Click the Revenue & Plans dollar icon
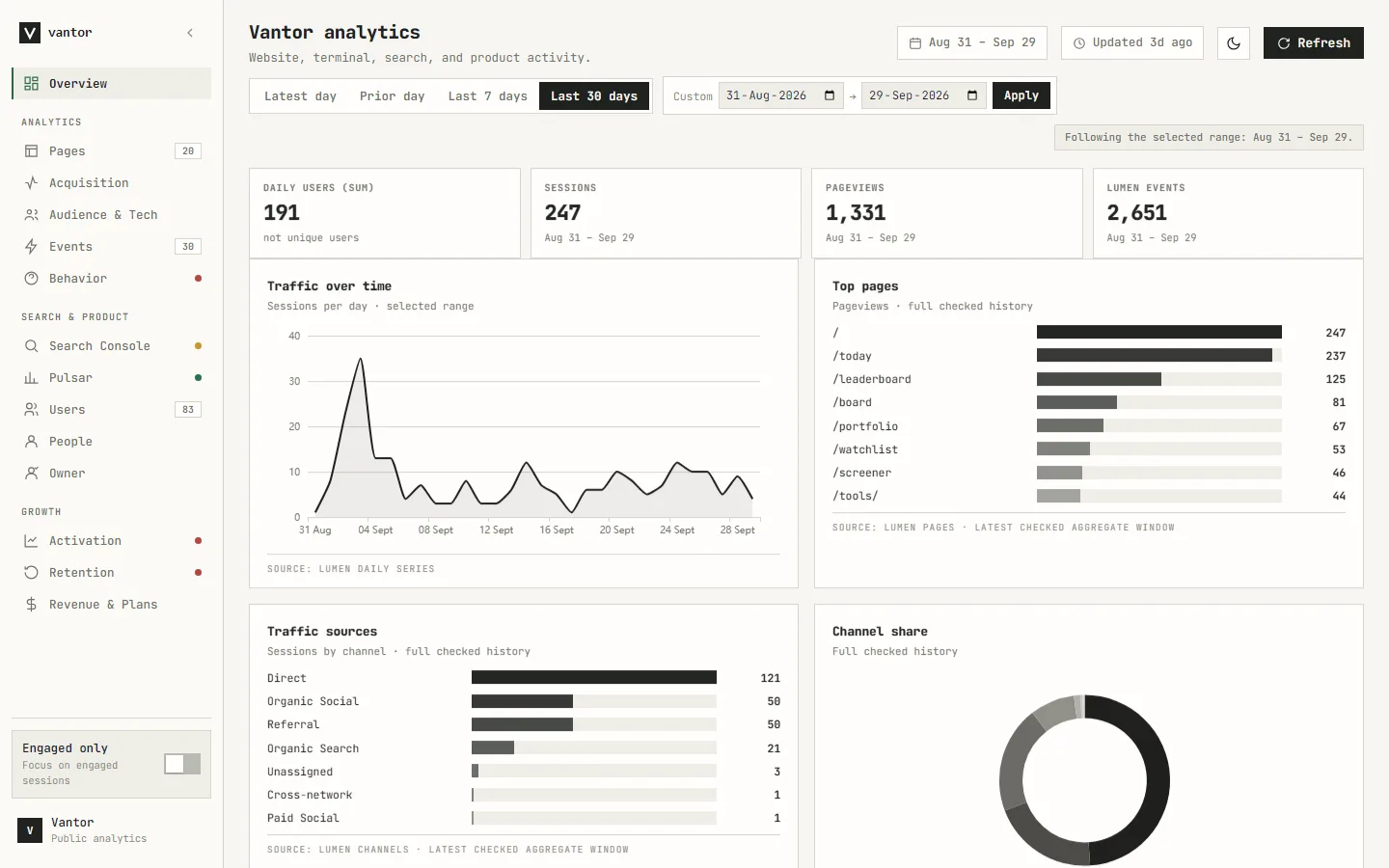 point(32,605)
